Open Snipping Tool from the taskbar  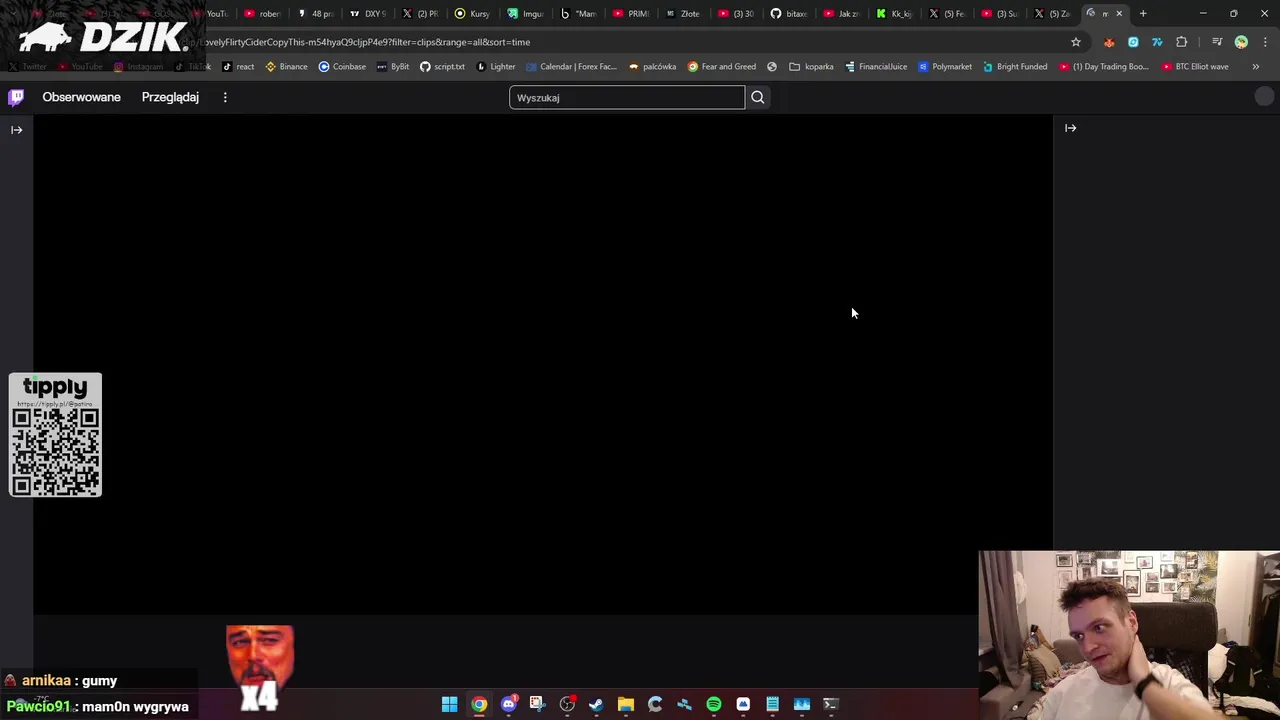[537, 704]
